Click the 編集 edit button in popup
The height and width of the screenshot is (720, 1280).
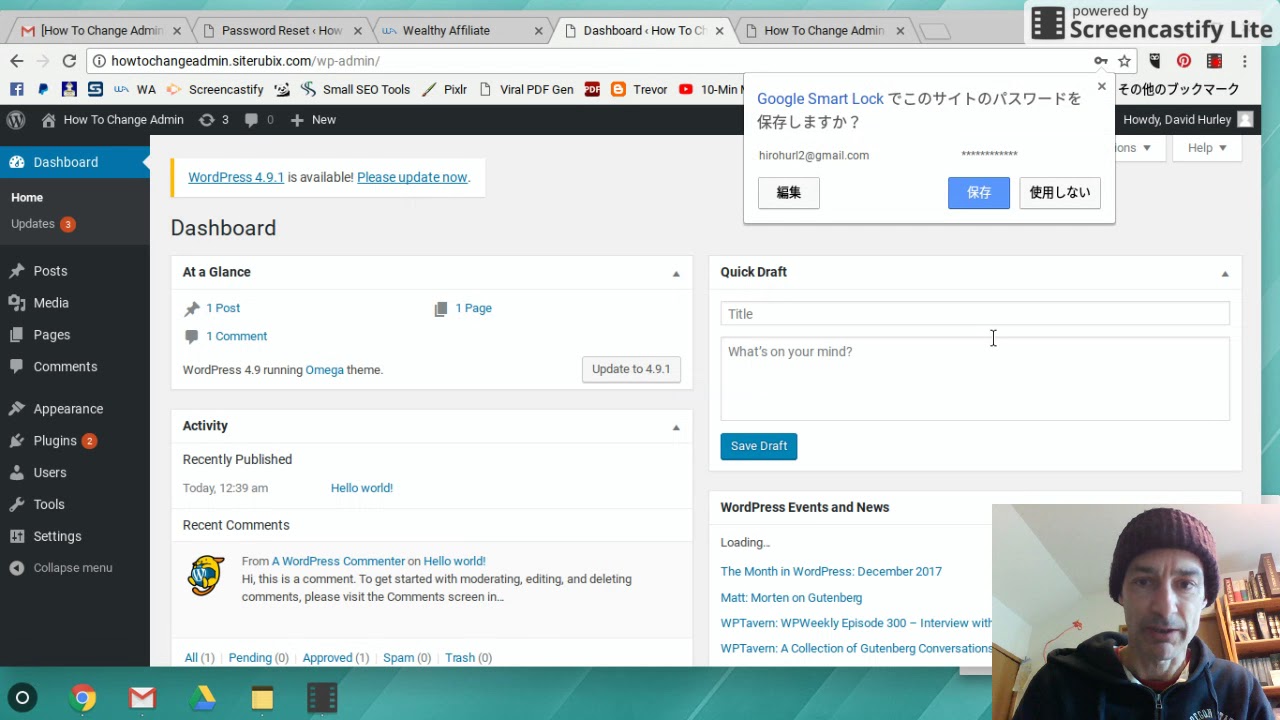click(789, 193)
